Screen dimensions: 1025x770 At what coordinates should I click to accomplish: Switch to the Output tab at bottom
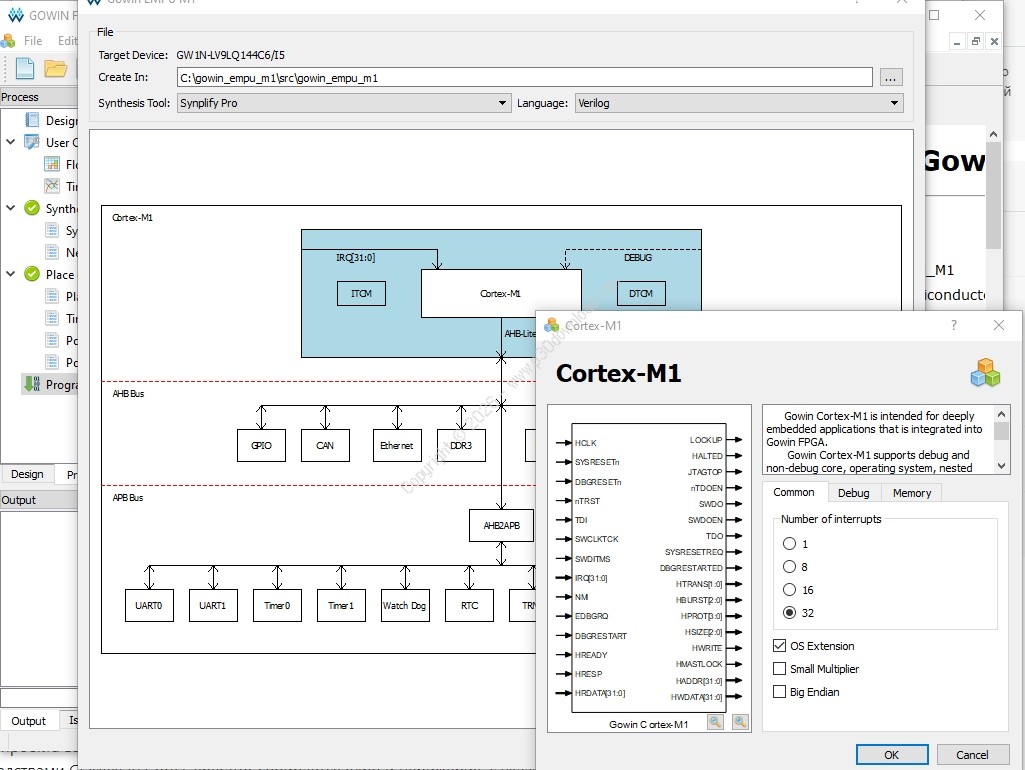click(x=29, y=720)
